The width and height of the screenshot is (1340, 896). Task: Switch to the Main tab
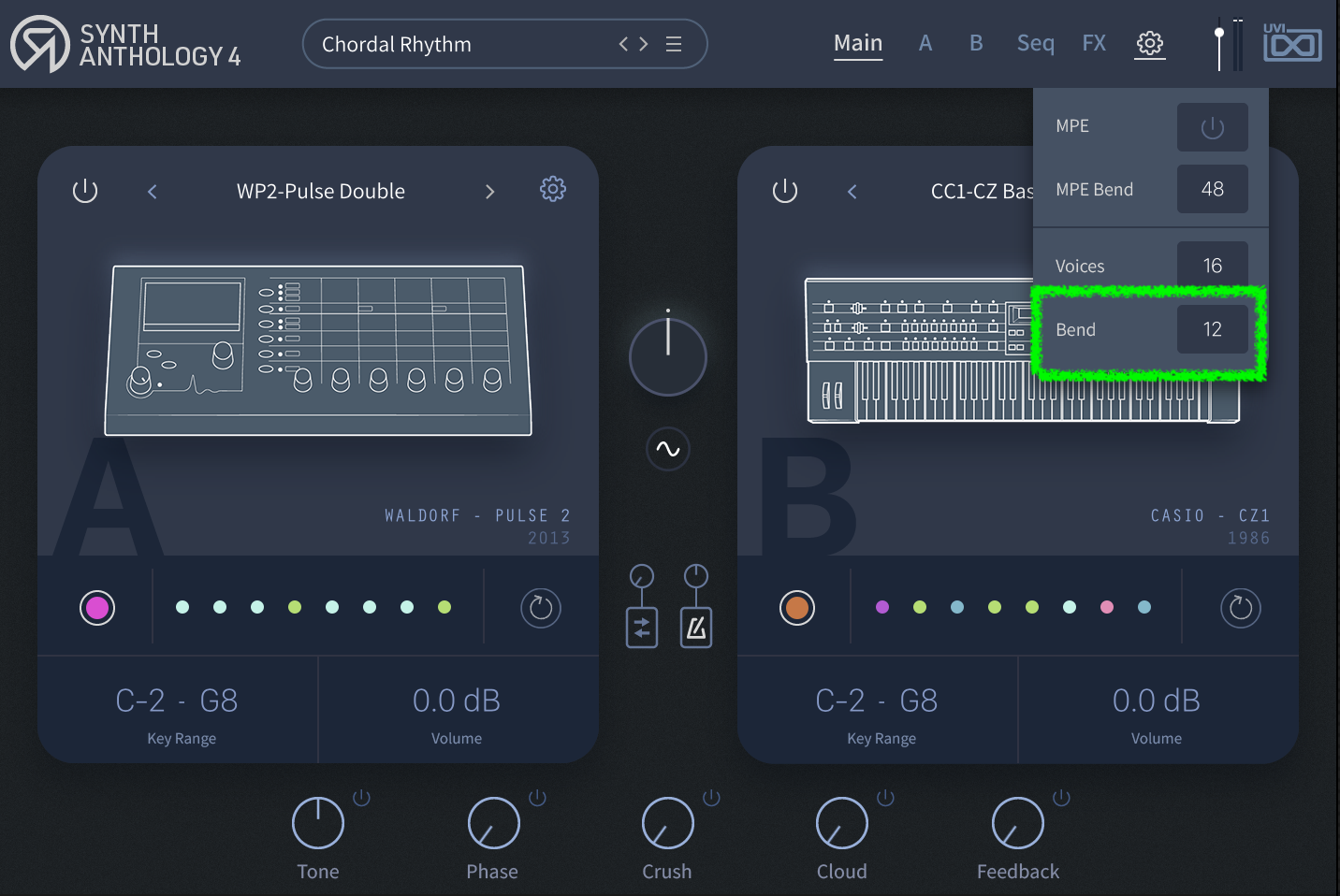pyautogui.click(x=858, y=43)
